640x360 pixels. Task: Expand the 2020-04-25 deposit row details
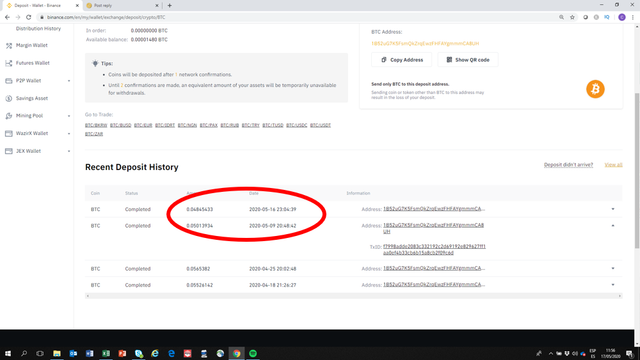click(613, 269)
